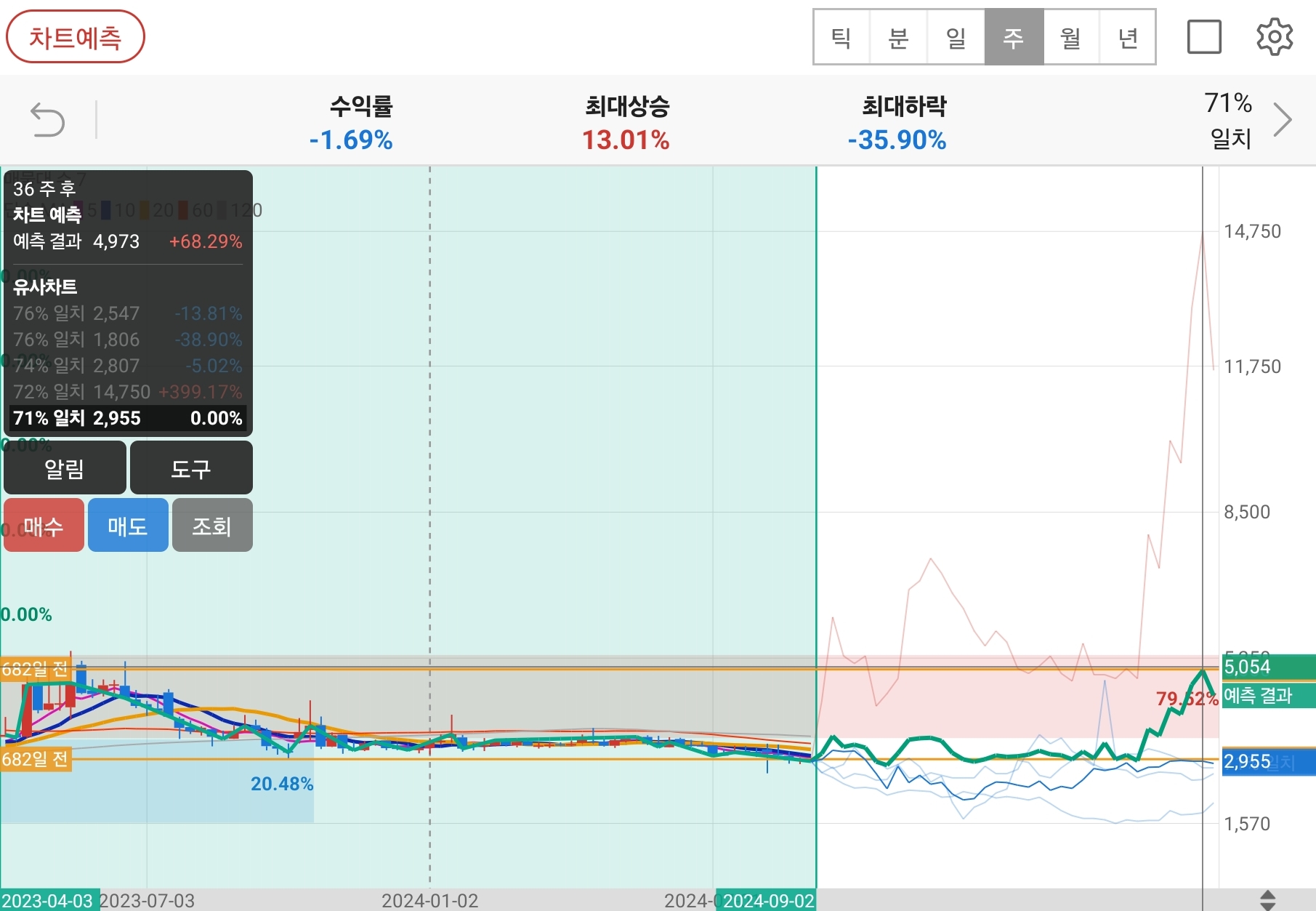Click the 5,054 price tag
Screen dimensions: 1316x911
[x=1268, y=667]
